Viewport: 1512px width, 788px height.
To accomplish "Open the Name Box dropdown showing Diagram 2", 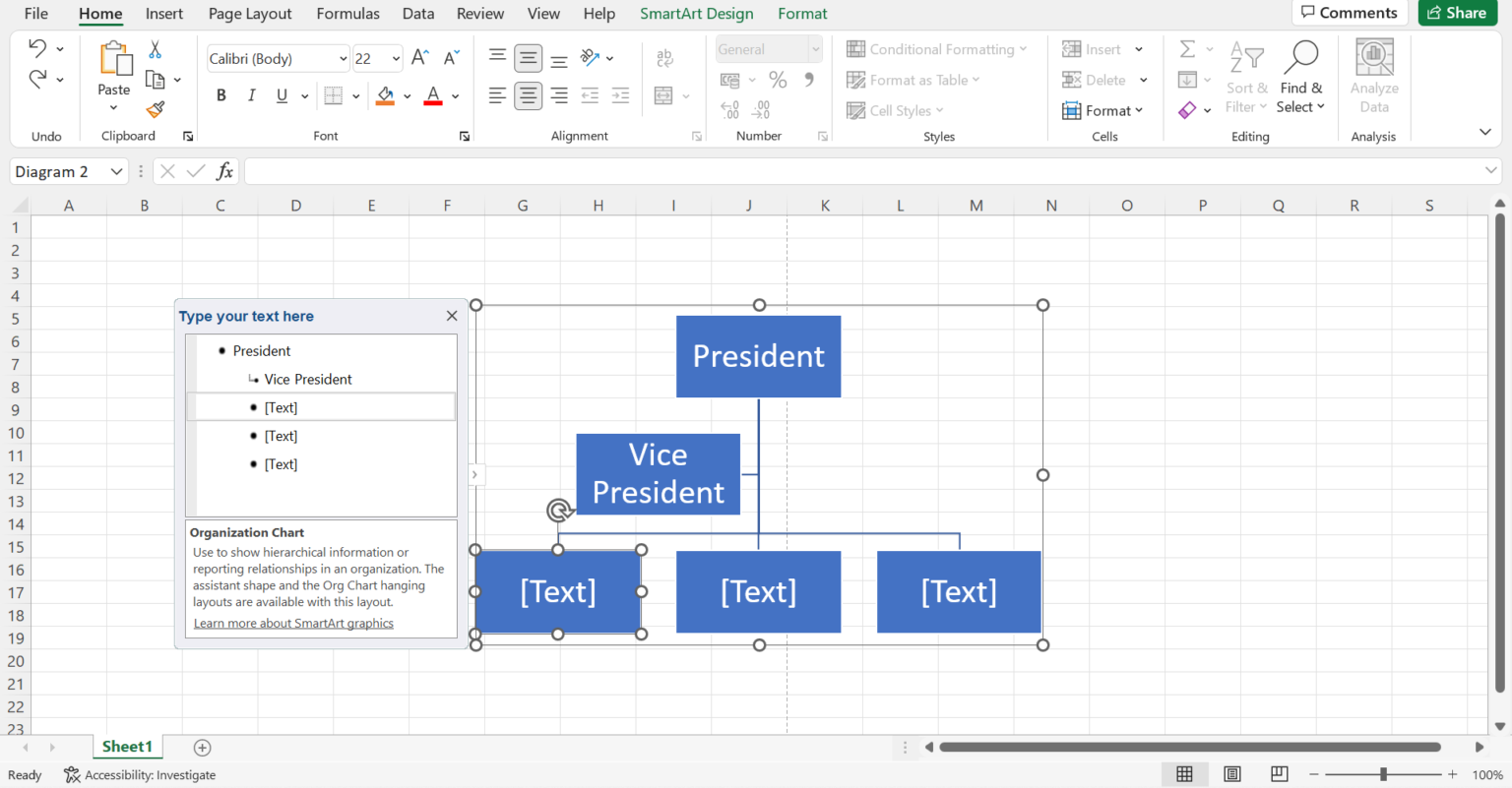I will tap(118, 171).
